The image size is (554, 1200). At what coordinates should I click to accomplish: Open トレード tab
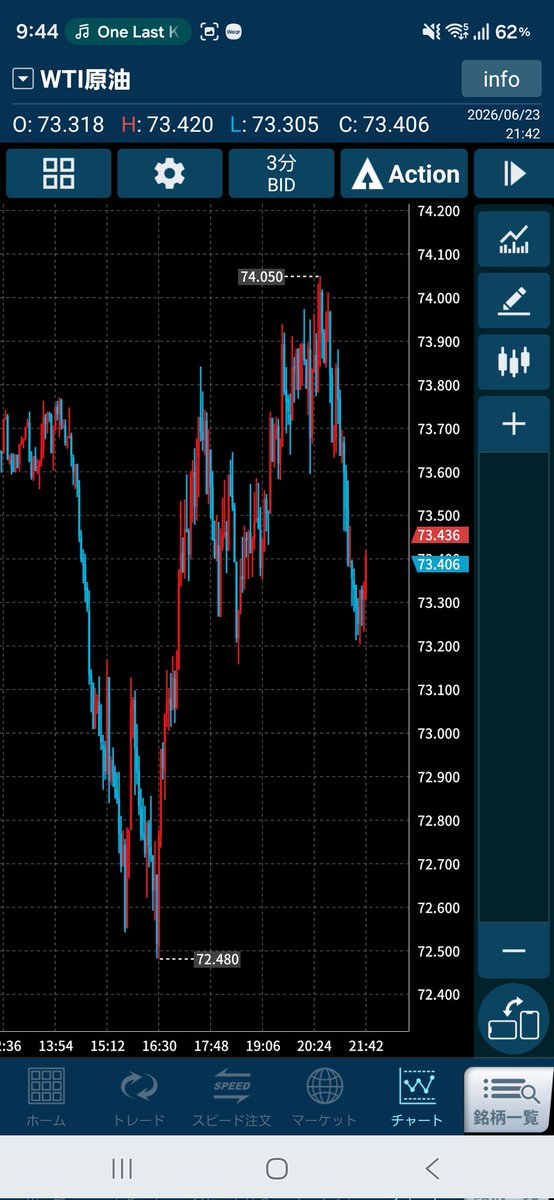tap(139, 1098)
